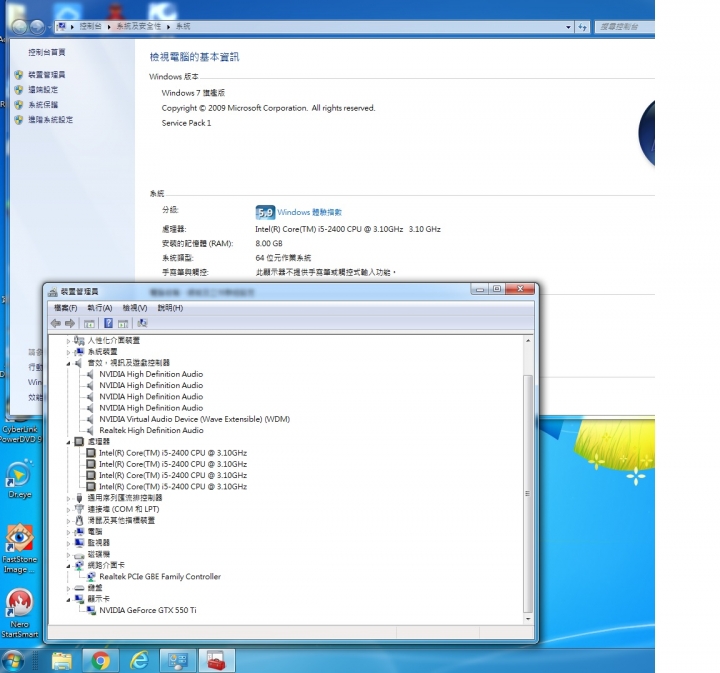Open Google Chrome from the taskbar

pos(101,661)
